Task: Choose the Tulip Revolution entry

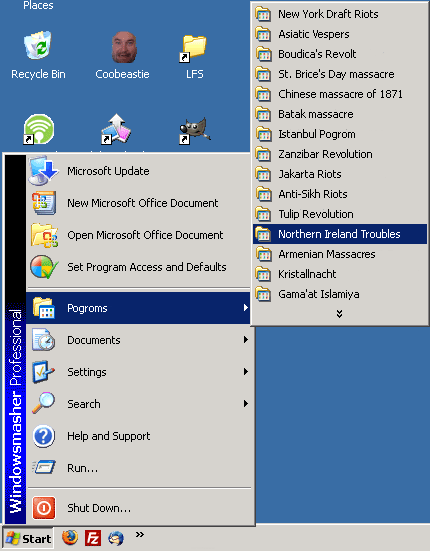Action: coord(340,214)
